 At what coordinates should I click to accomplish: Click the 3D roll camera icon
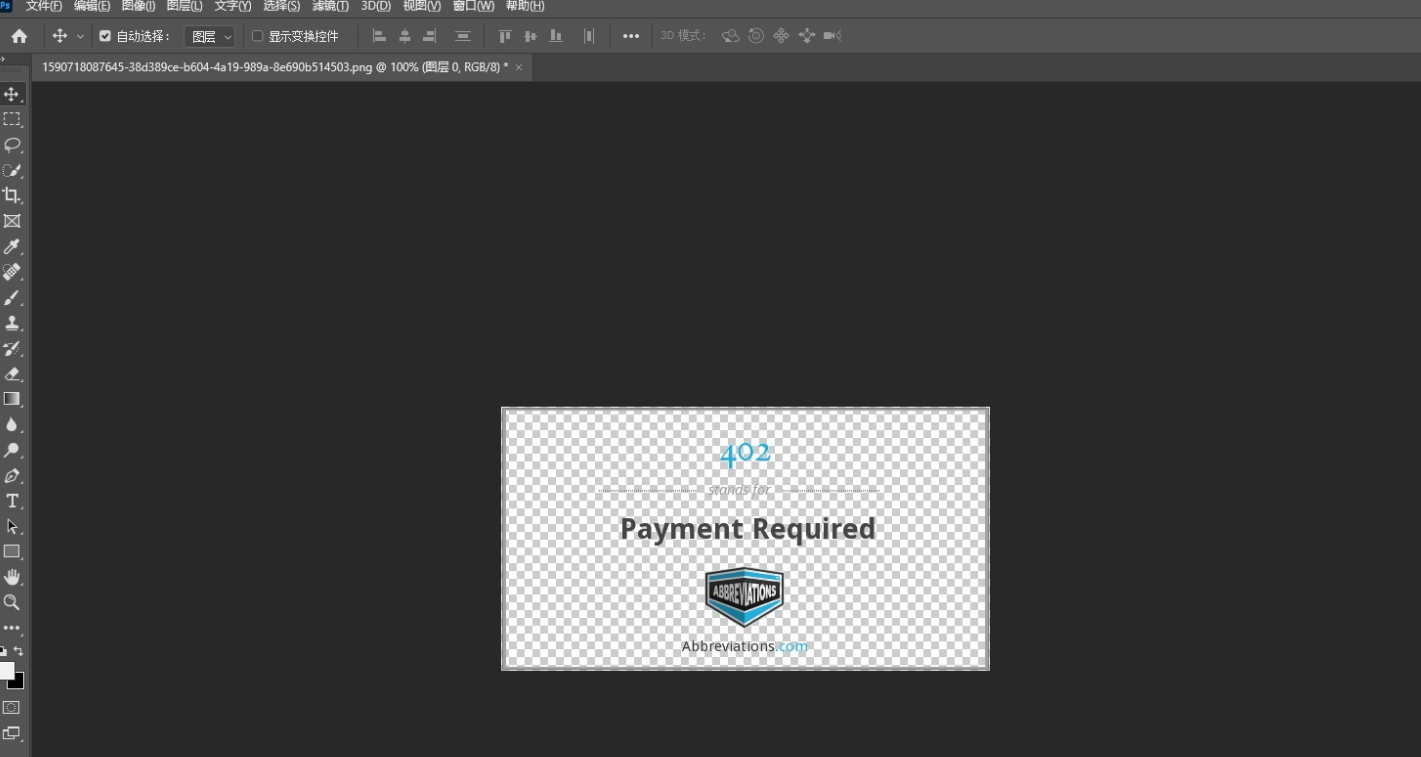pos(756,36)
